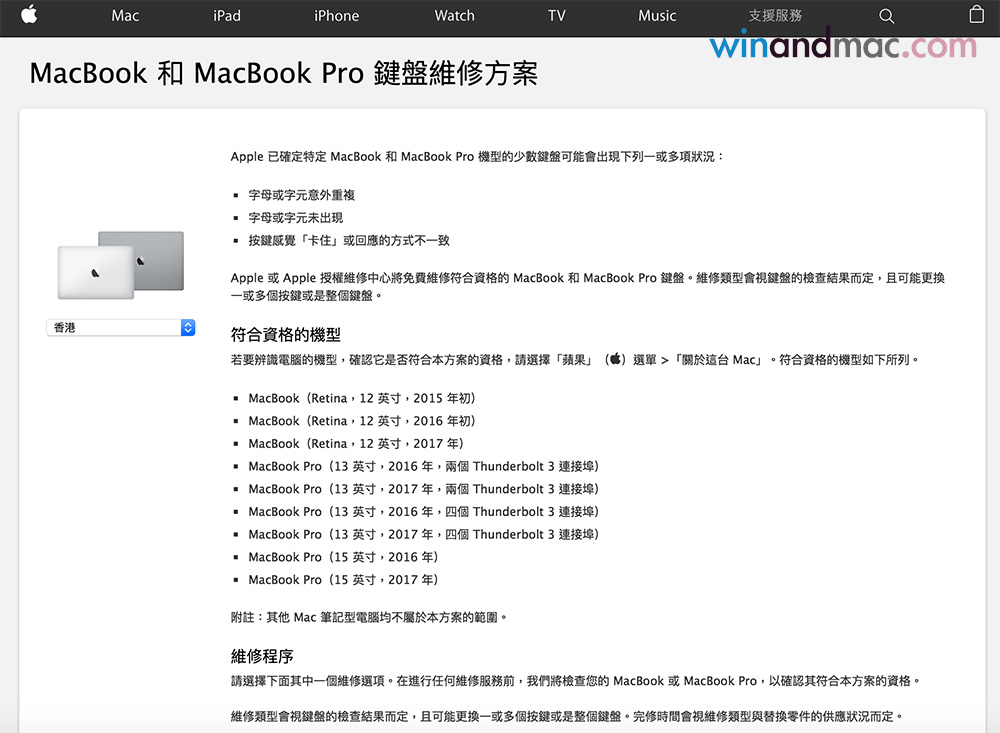Go to the iPad section

coord(227,16)
